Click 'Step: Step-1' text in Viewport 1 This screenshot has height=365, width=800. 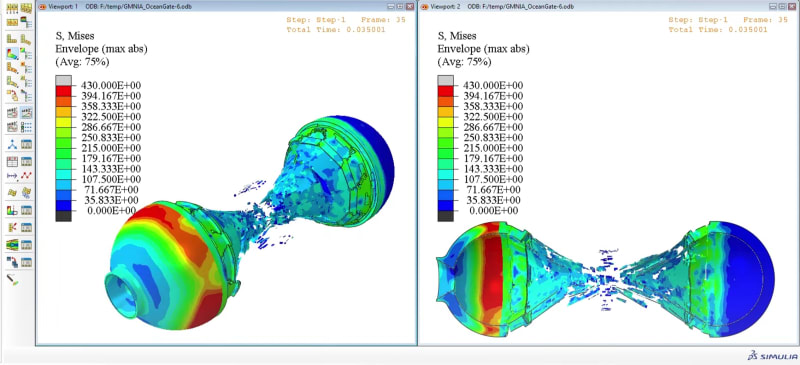coord(317,20)
